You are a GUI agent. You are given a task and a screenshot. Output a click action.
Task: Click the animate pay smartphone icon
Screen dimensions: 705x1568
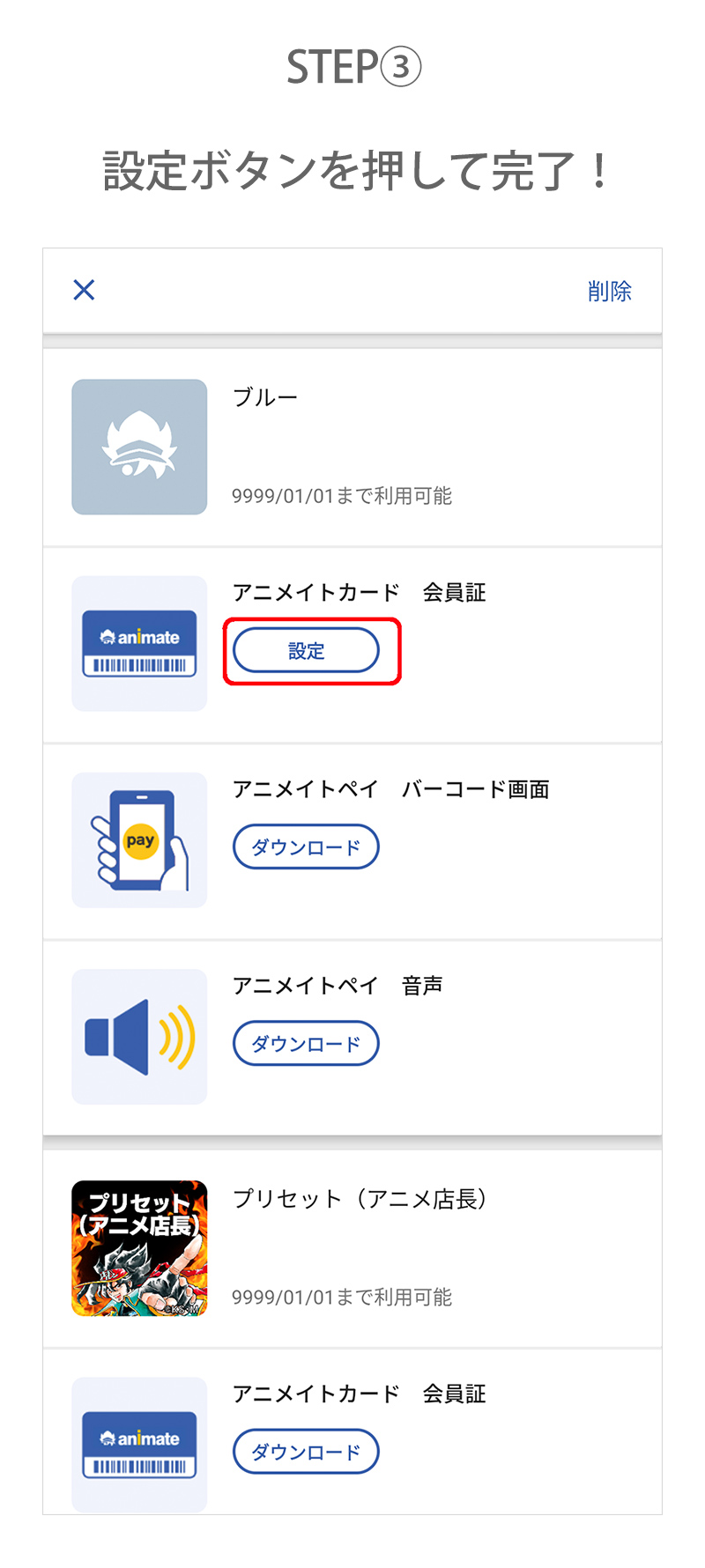[x=139, y=840]
